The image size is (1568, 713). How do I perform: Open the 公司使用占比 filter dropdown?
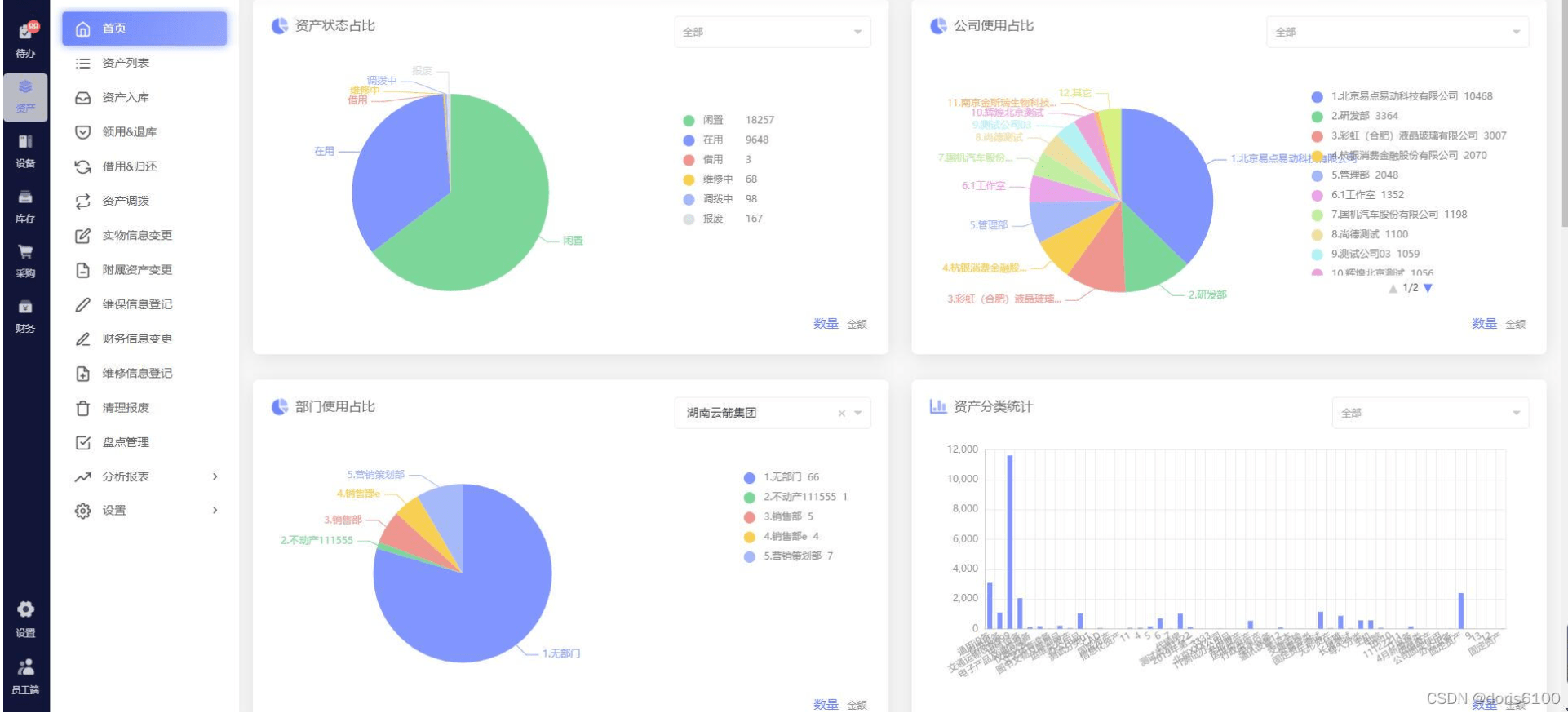(x=1397, y=32)
